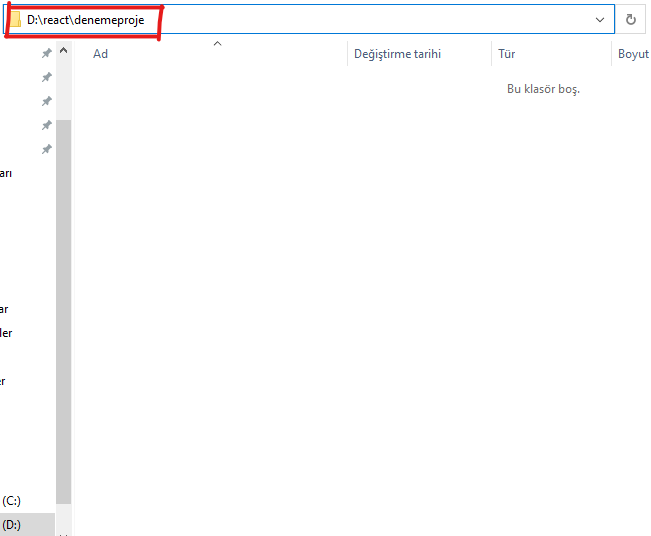Click the fourth pin icon in the sidebar
Viewport: 651px width, 536px height.
click(x=46, y=125)
